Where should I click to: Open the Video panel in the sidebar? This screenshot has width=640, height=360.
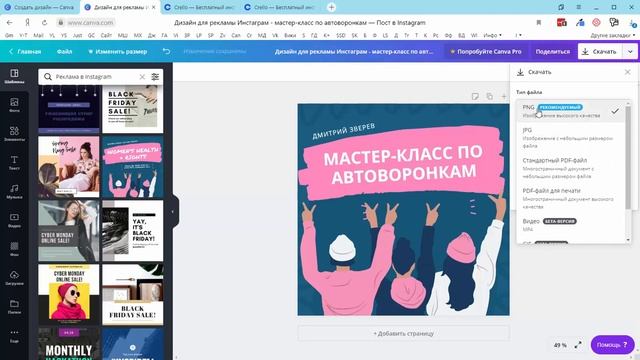[14, 220]
